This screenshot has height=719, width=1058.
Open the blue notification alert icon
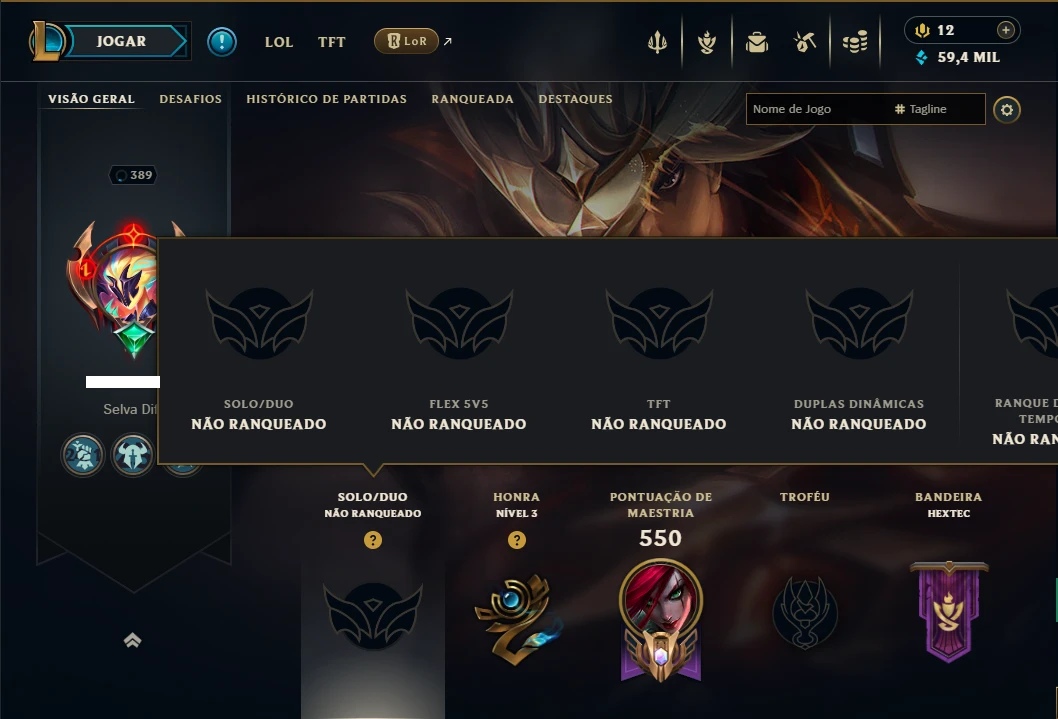222,42
